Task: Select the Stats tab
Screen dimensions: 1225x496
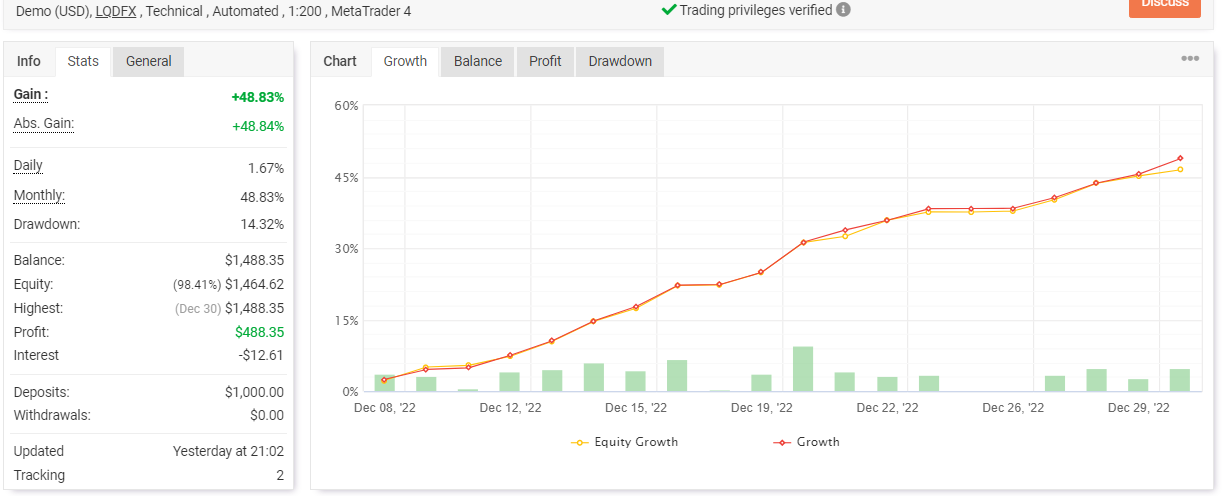Action: (83, 61)
